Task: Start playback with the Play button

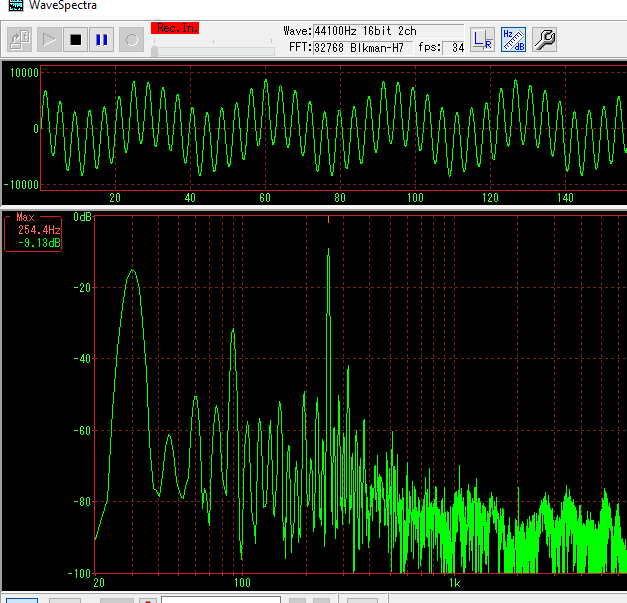Action: [49, 40]
